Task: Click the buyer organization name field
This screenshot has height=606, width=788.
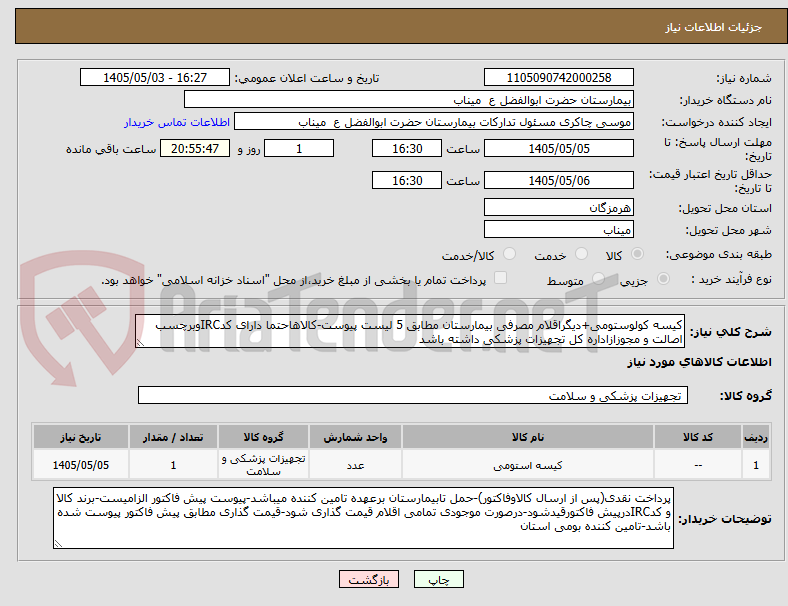Action: [409, 99]
